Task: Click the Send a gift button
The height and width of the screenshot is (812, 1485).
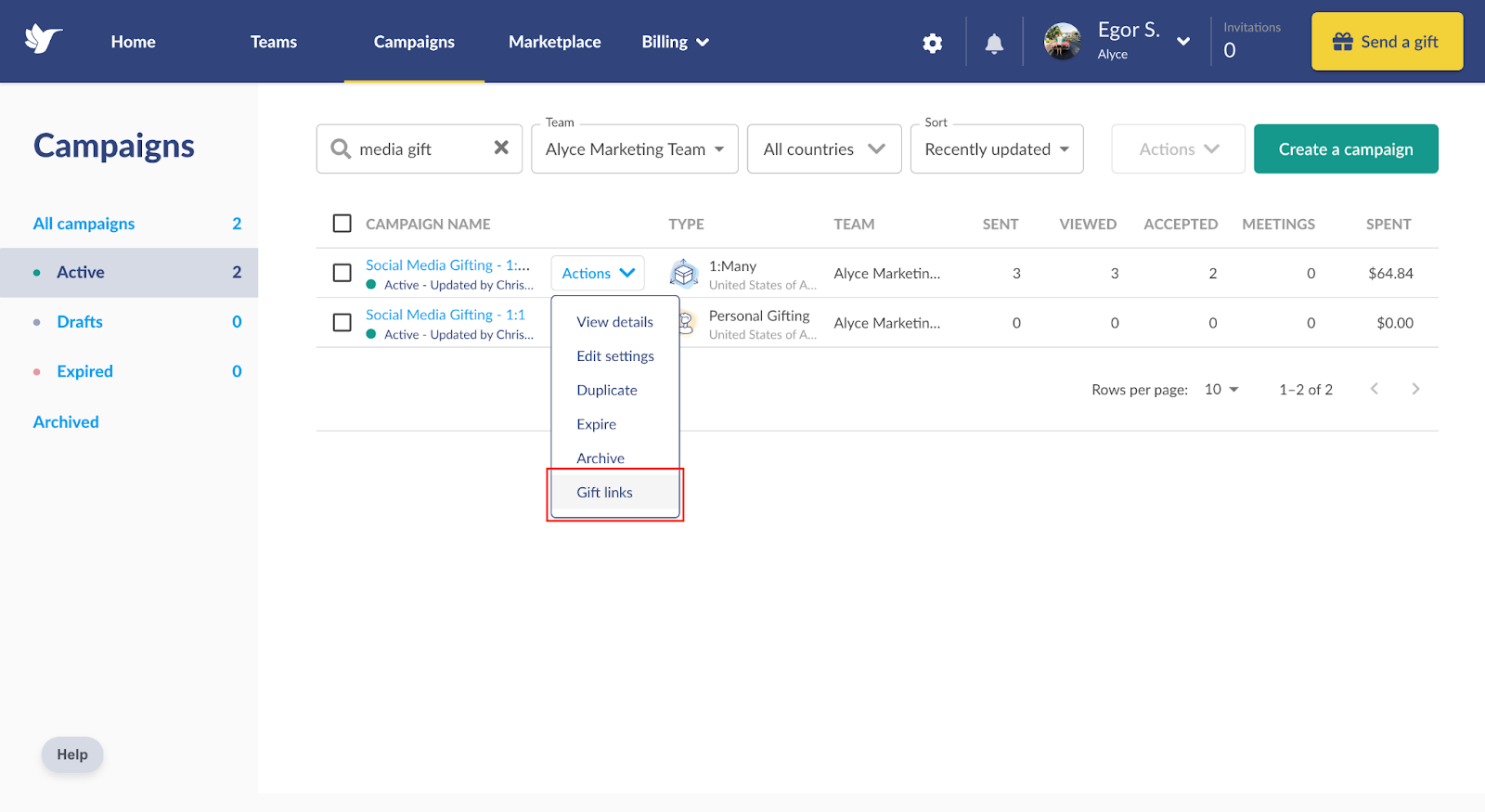Action: click(1387, 42)
